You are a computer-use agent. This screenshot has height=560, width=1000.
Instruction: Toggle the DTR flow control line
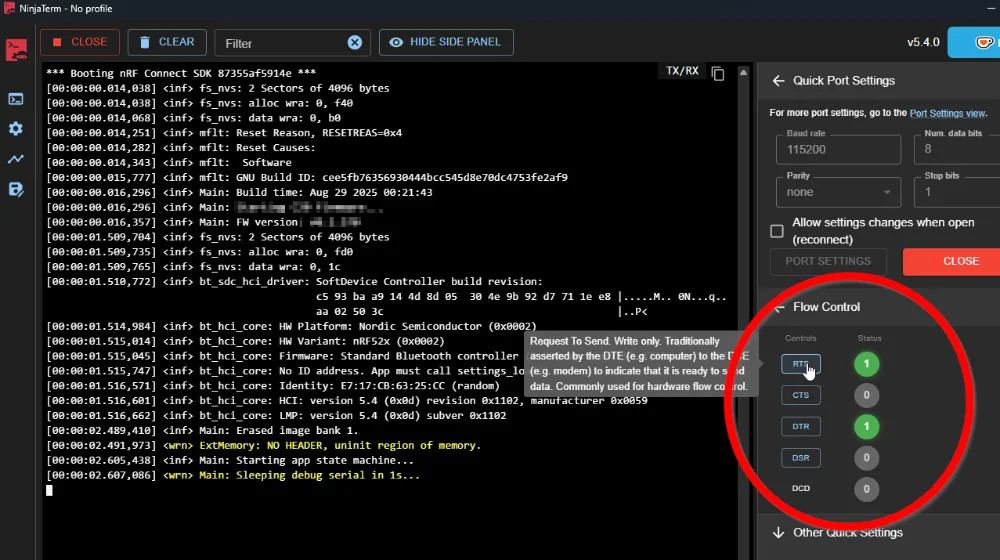(x=800, y=427)
